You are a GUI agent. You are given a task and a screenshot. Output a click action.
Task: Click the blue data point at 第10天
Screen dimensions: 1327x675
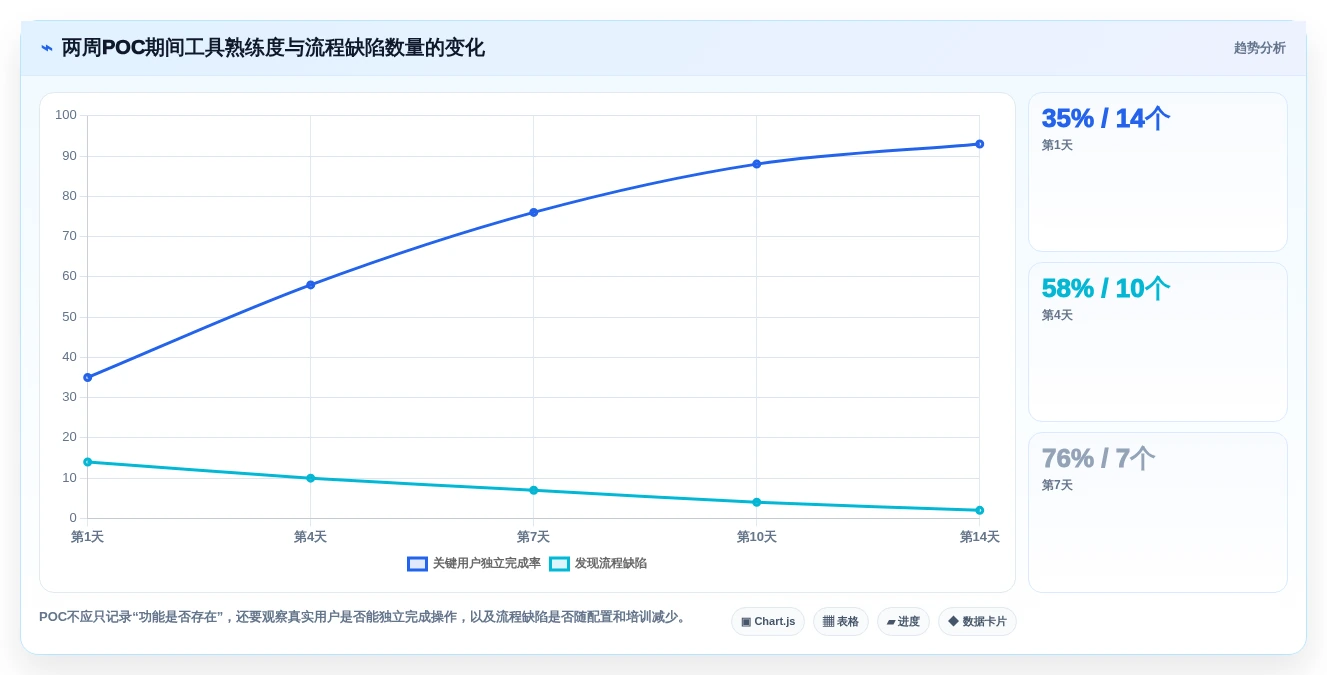pyautogui.click(x=757, y=164)
